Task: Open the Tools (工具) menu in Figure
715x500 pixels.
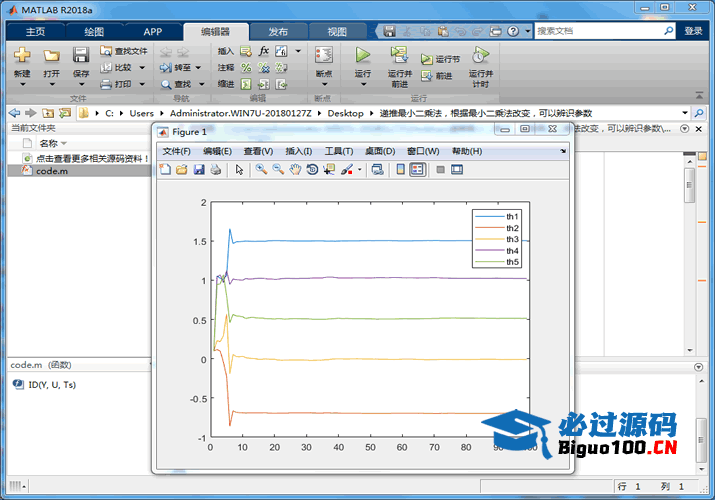Action: point(339,151)
